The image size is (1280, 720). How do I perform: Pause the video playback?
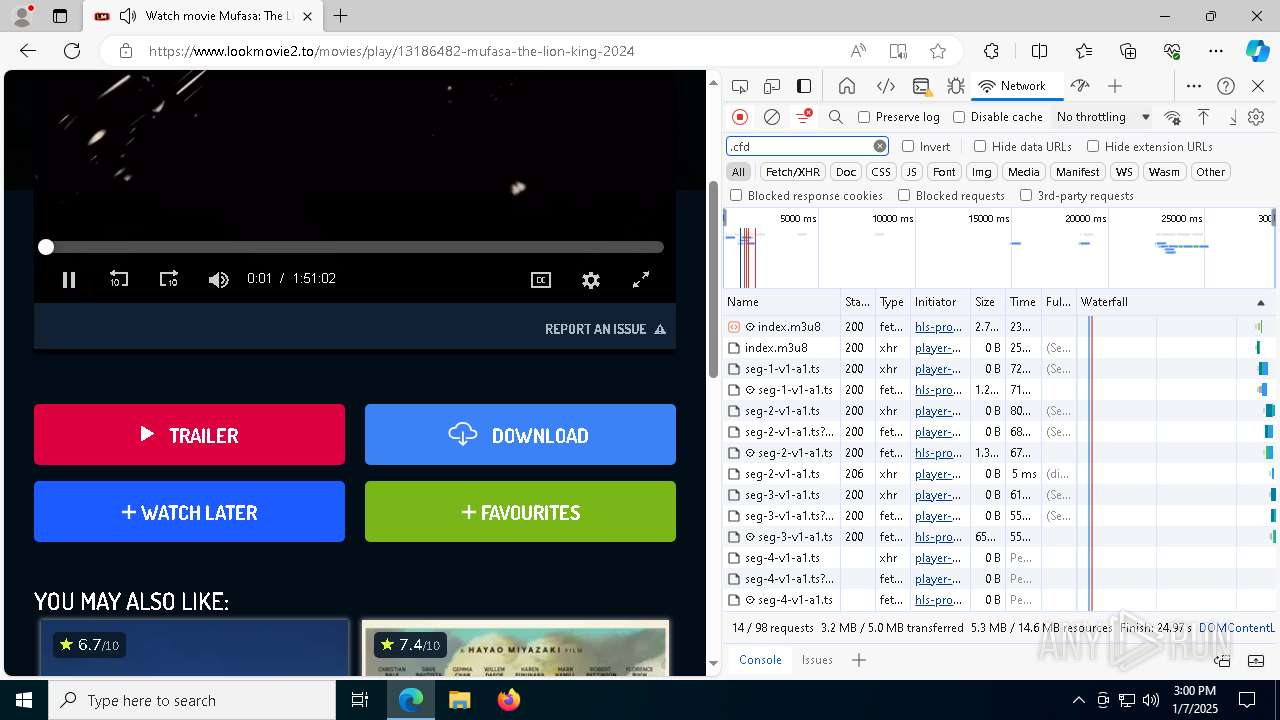[69, 280]
